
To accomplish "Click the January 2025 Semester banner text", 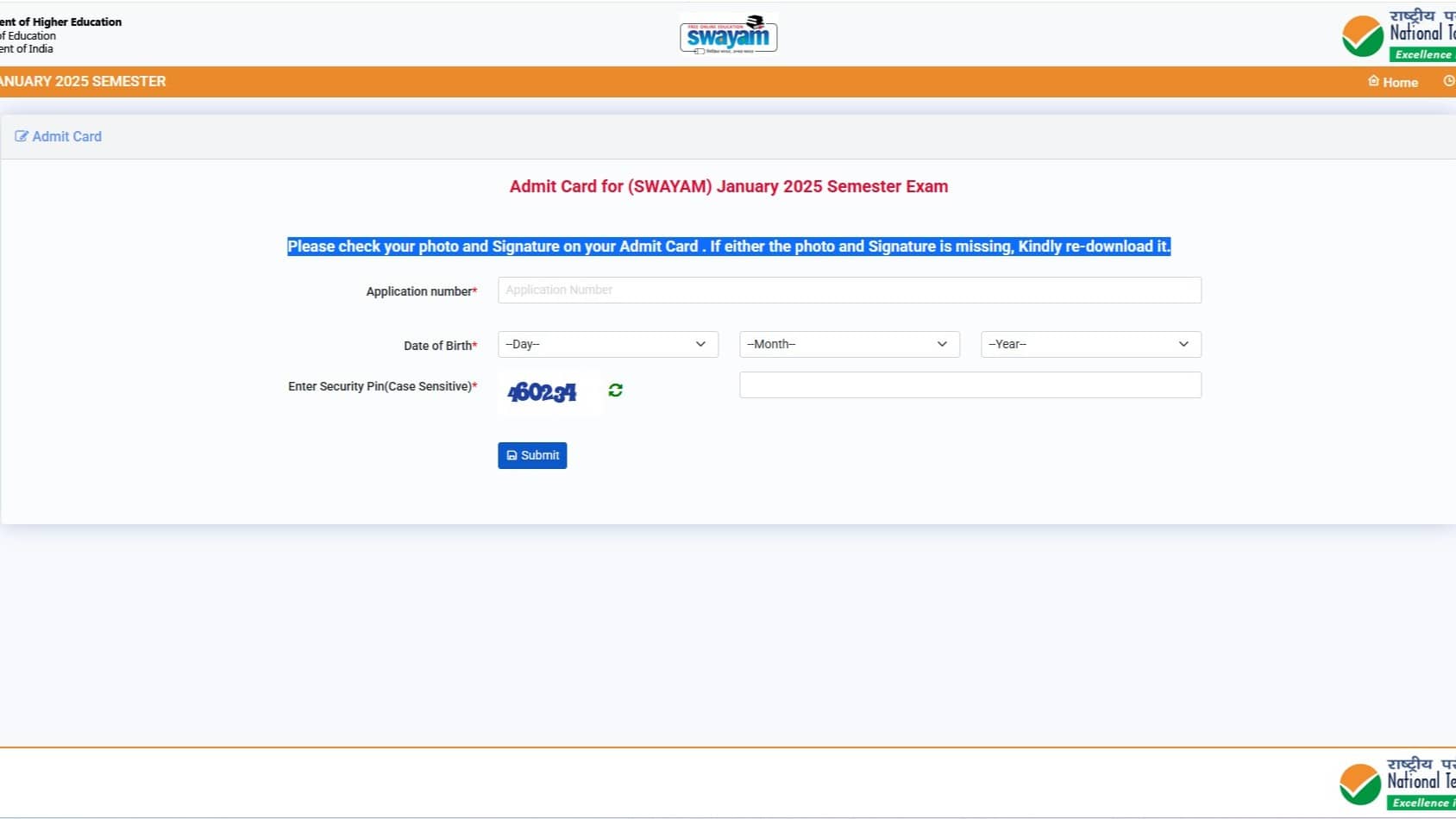I will click(x=83, y=81).
